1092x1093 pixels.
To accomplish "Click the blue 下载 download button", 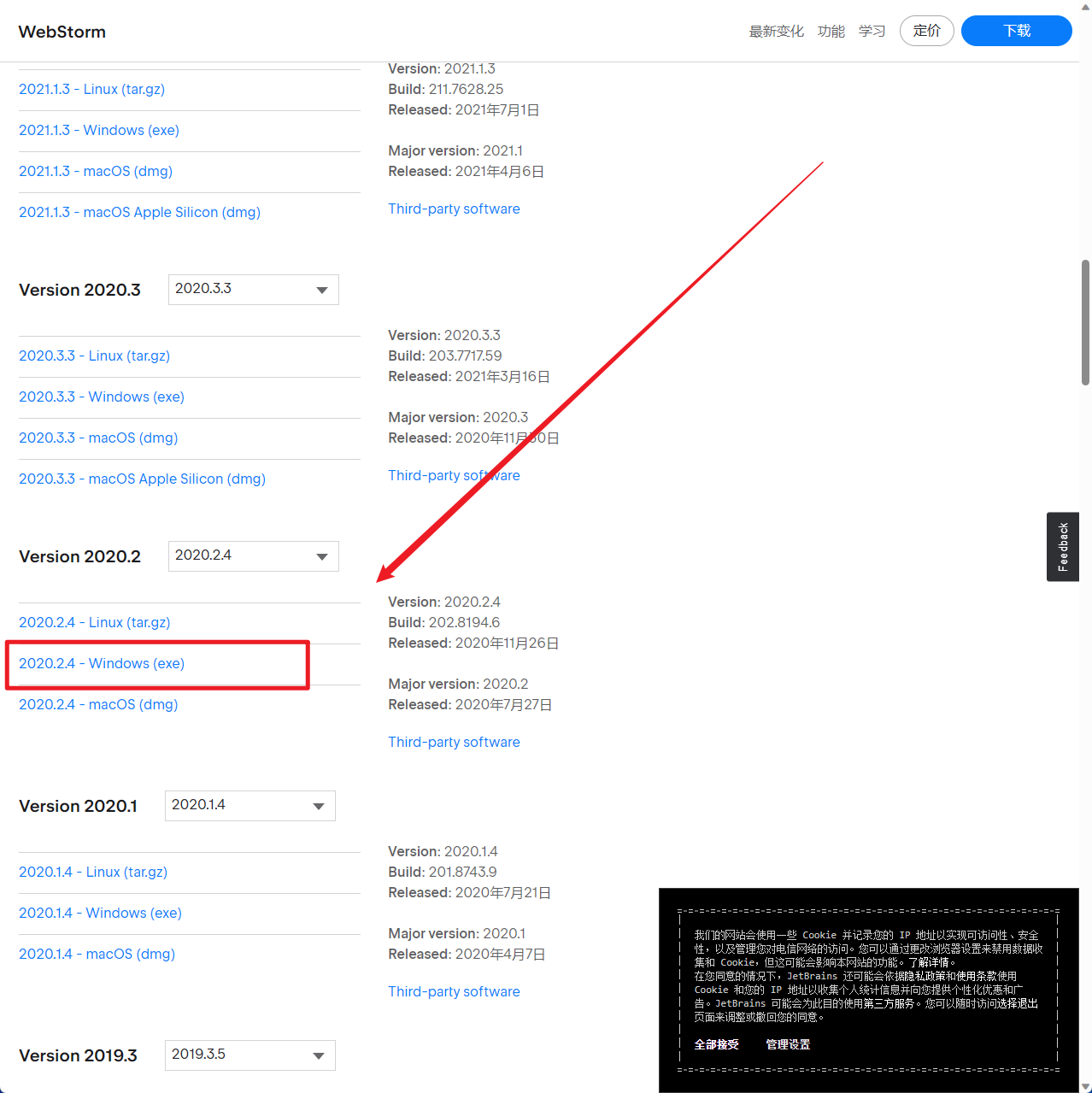I will point(1016,31).
